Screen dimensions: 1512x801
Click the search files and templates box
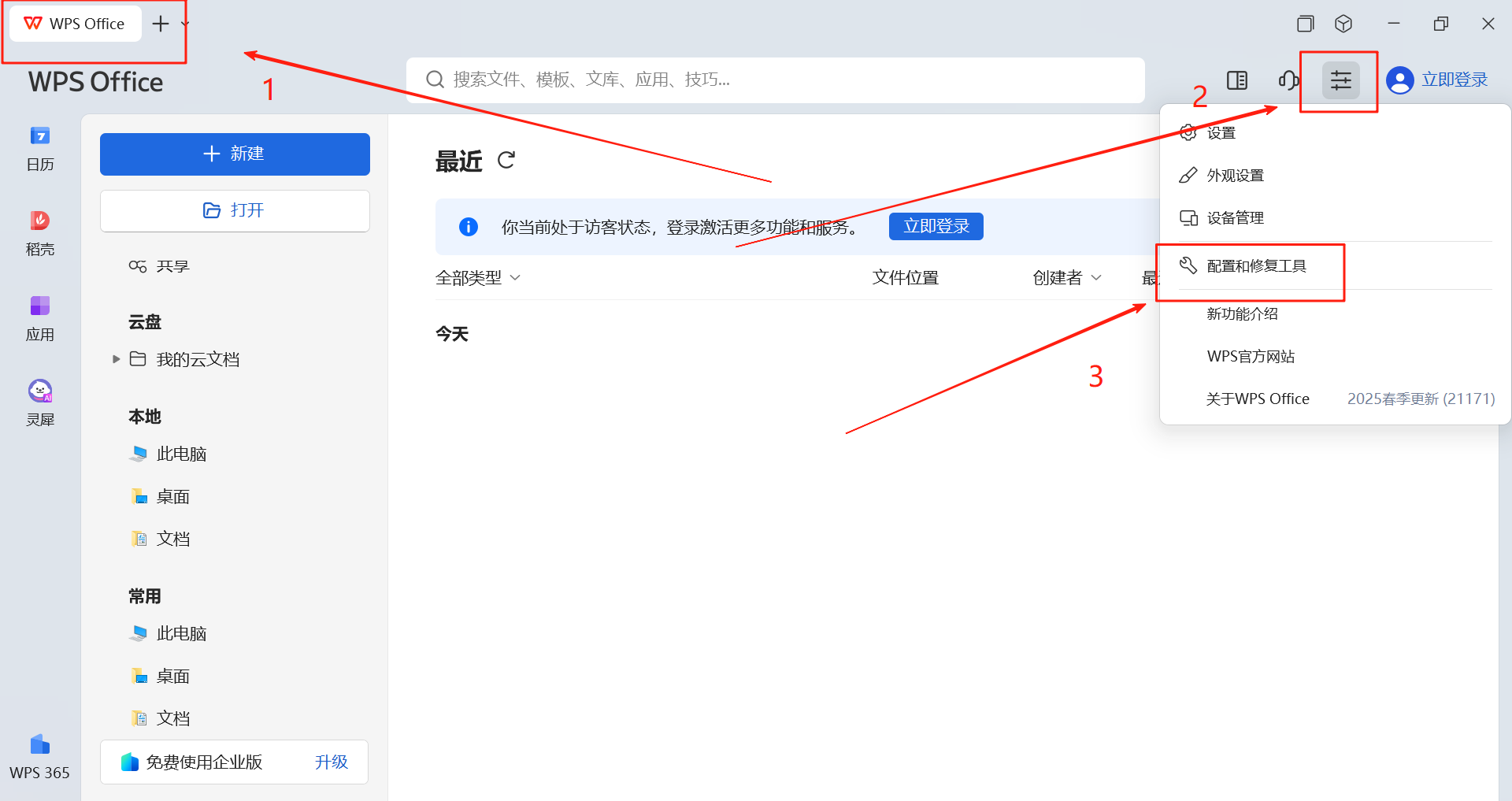point(775,80)
